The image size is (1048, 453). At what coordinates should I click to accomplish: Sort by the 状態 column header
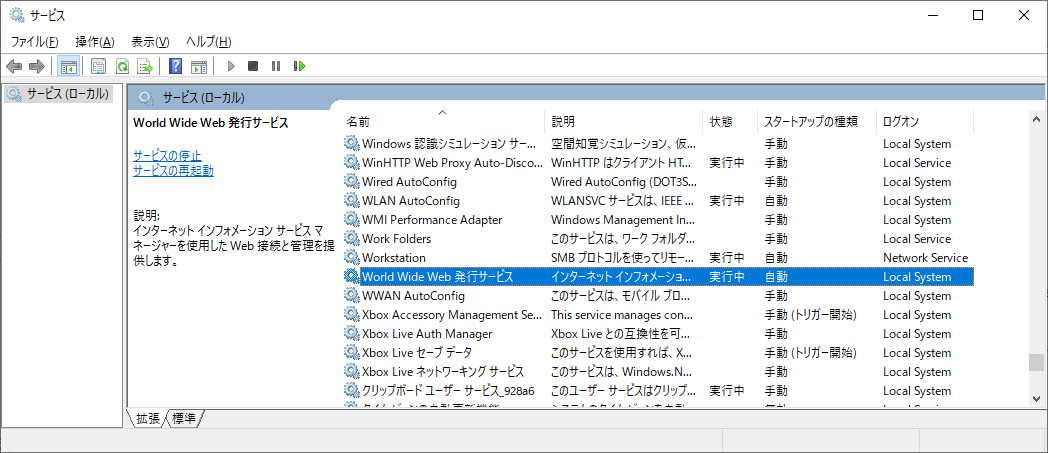pos(730,122)
